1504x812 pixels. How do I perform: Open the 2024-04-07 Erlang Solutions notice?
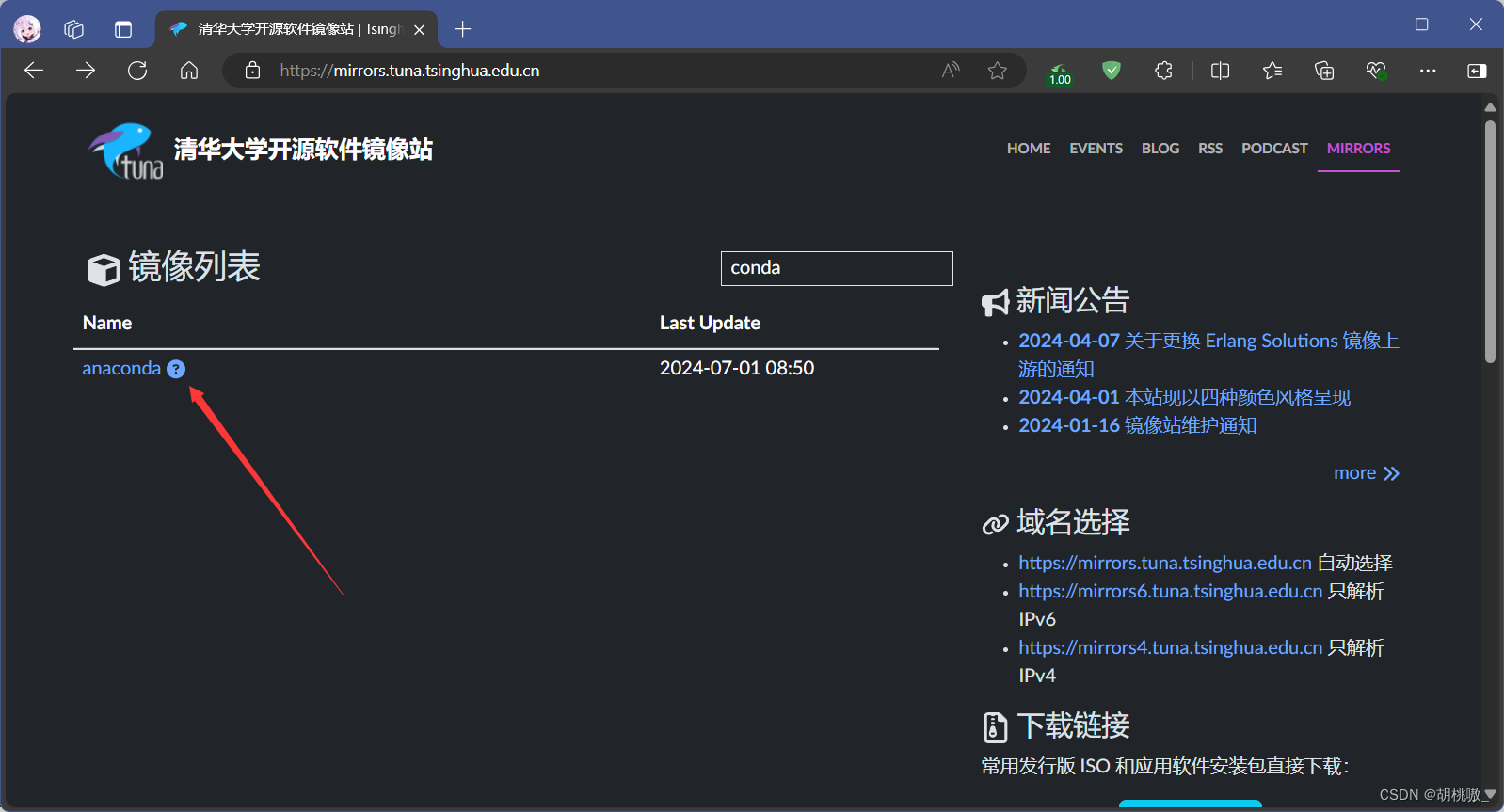[x=1208, y=355]
